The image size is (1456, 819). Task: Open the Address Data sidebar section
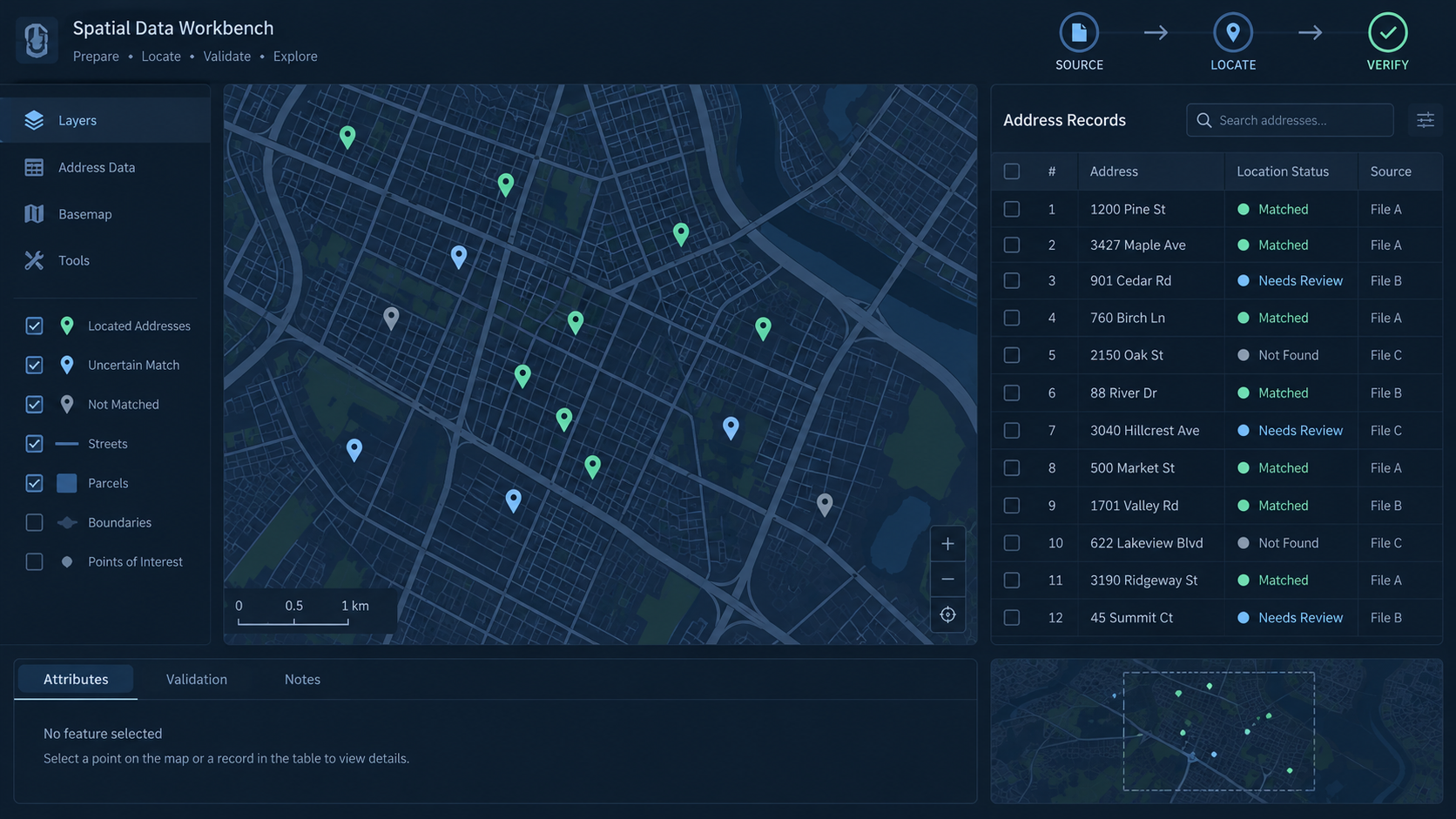tap(105, 167)
